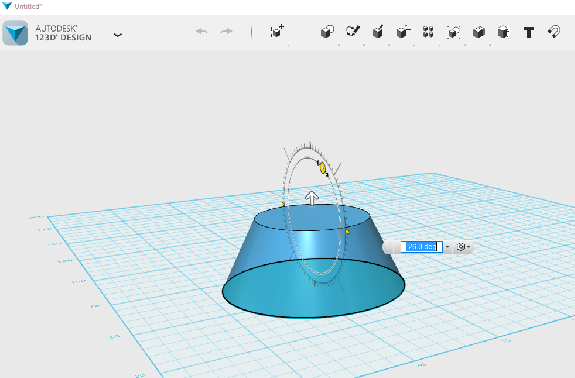This screenshot has height=378, width=575.
Task: Click the Autodesk 123D Design logo
Action: click(15, 33)
